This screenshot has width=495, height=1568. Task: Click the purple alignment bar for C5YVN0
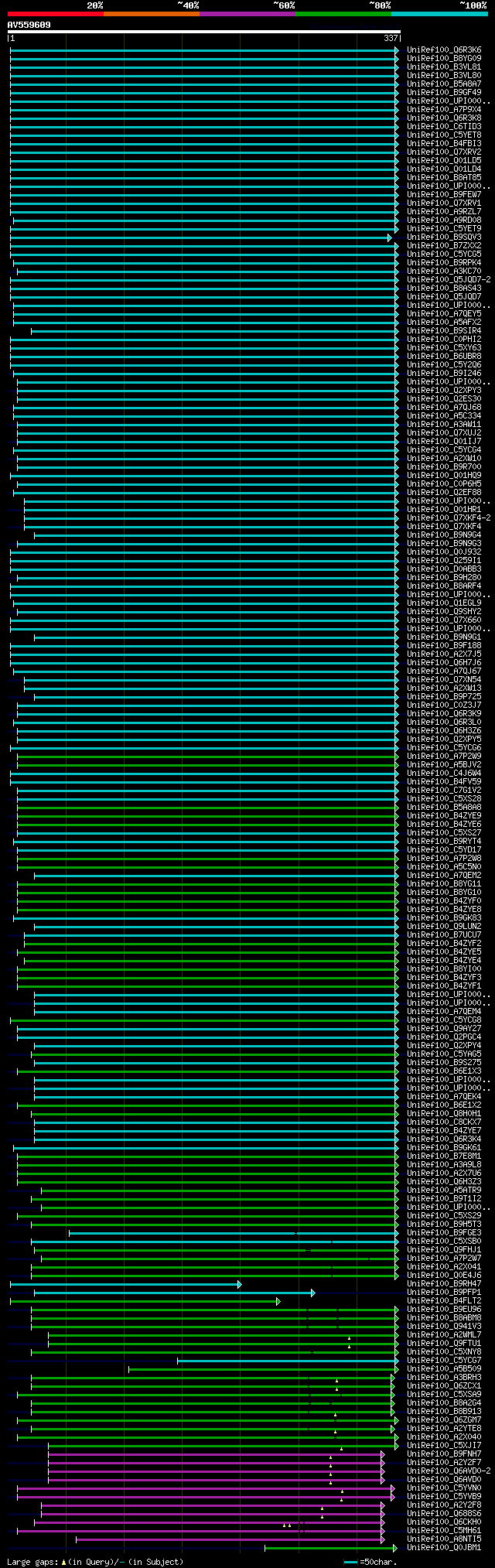click(206, 1488)
